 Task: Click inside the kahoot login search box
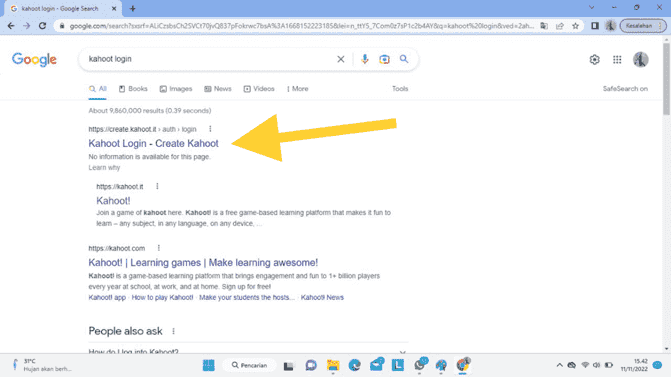click(x=210, y=59)
